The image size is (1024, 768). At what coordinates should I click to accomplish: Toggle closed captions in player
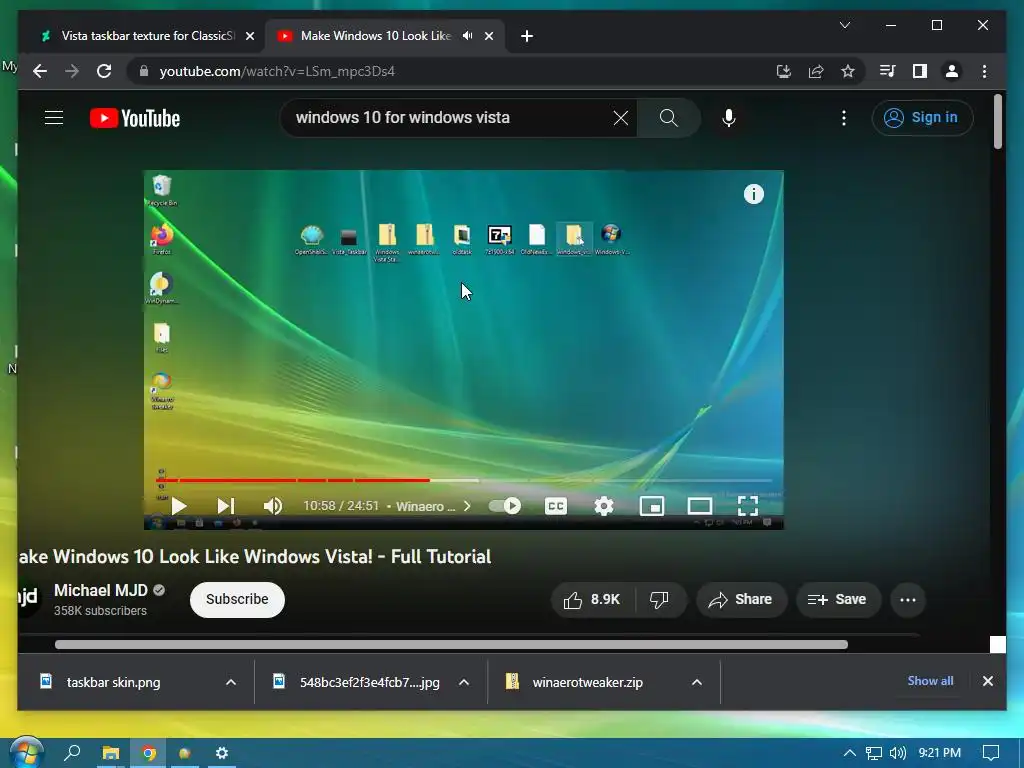[556, 505]
